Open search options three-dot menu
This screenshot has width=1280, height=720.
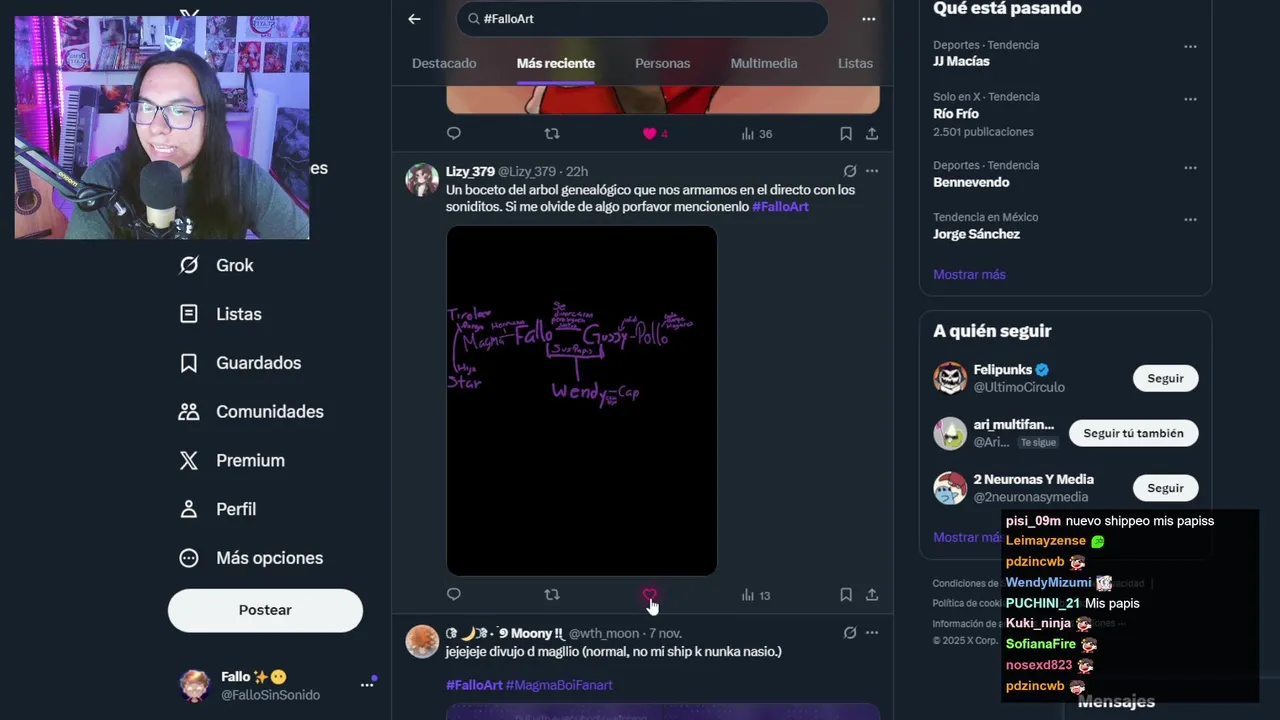[869, 19]
